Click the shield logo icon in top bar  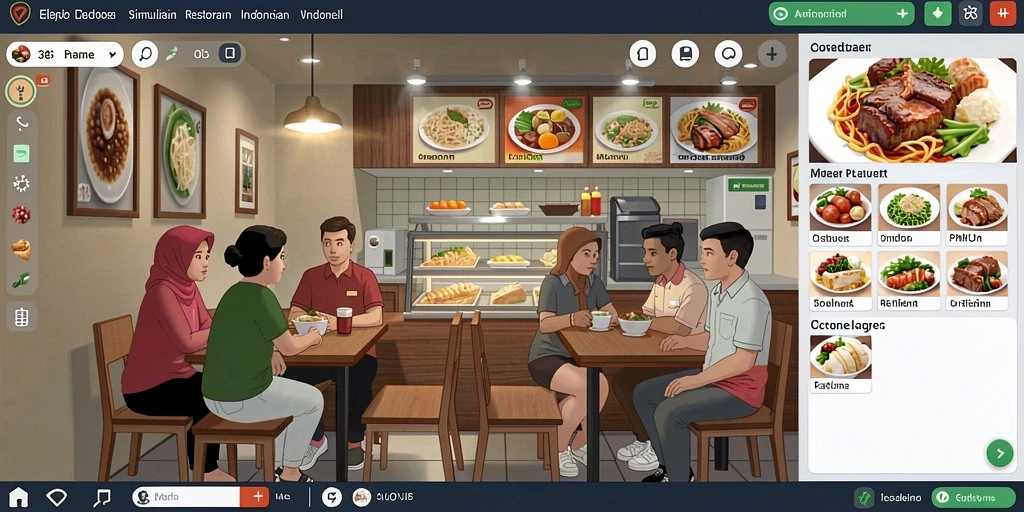[x=20, y=14]
